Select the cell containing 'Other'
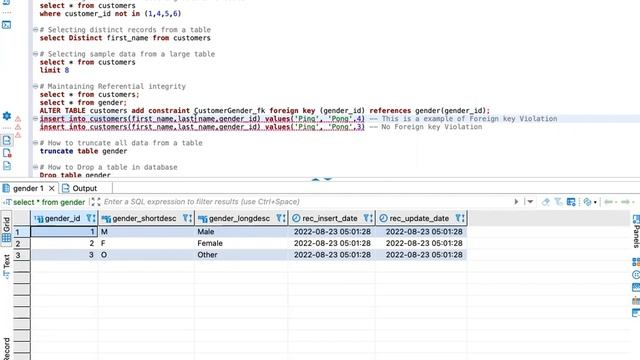 point(241,255)
